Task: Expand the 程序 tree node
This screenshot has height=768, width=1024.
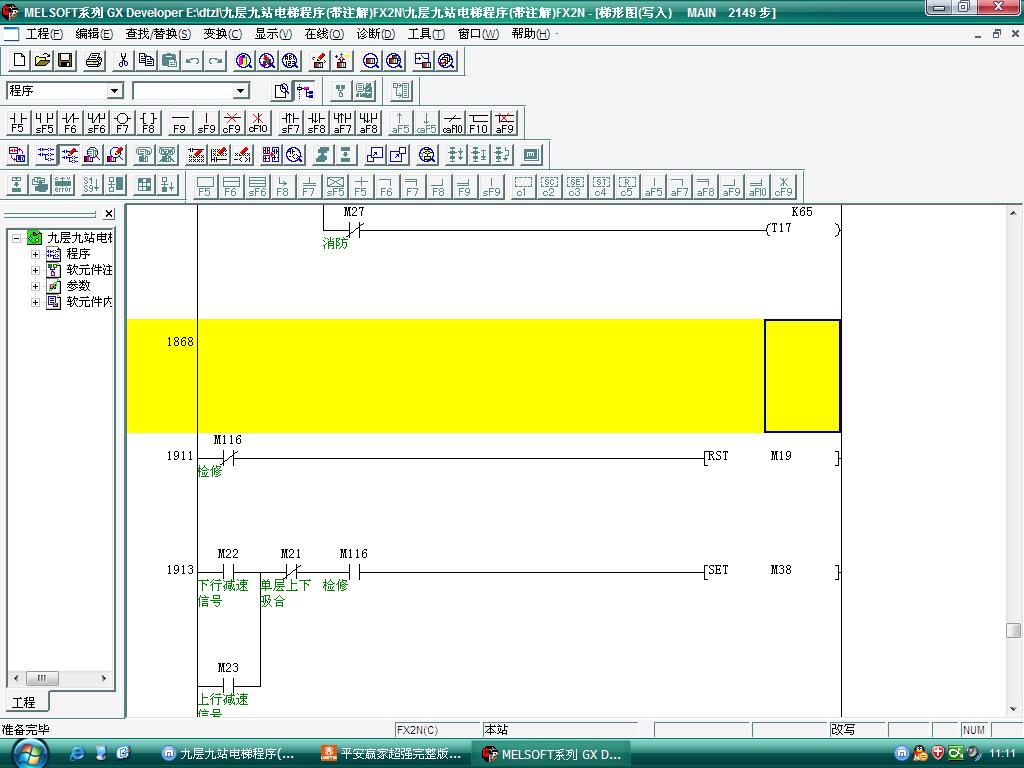Action: 36,254
